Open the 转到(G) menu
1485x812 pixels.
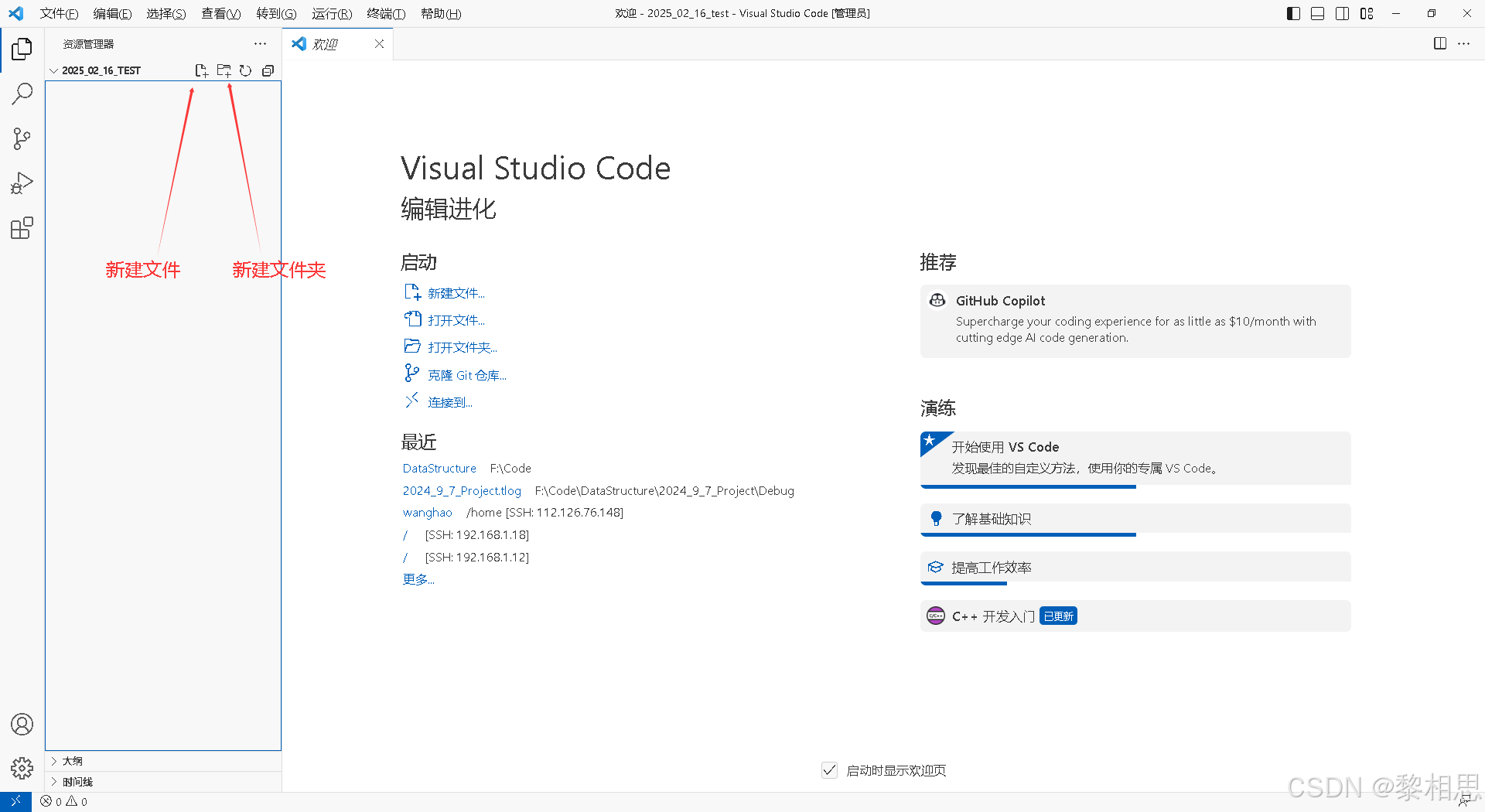point(276,13)
